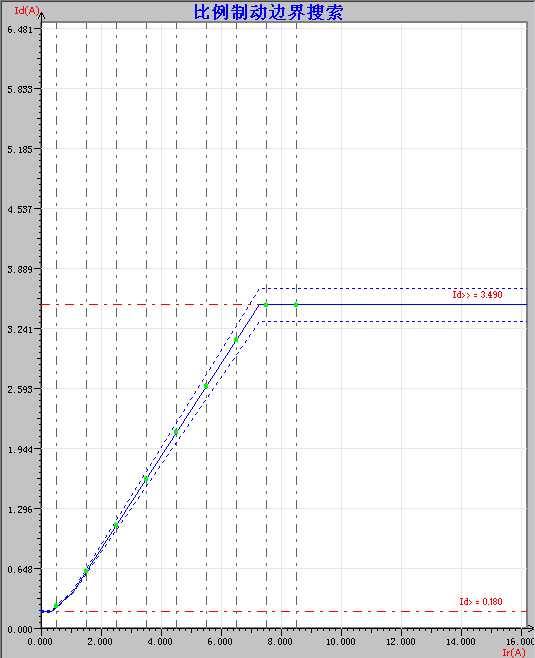Select the Id>> = 3.490 threshold label

click(x=477, y=295)
